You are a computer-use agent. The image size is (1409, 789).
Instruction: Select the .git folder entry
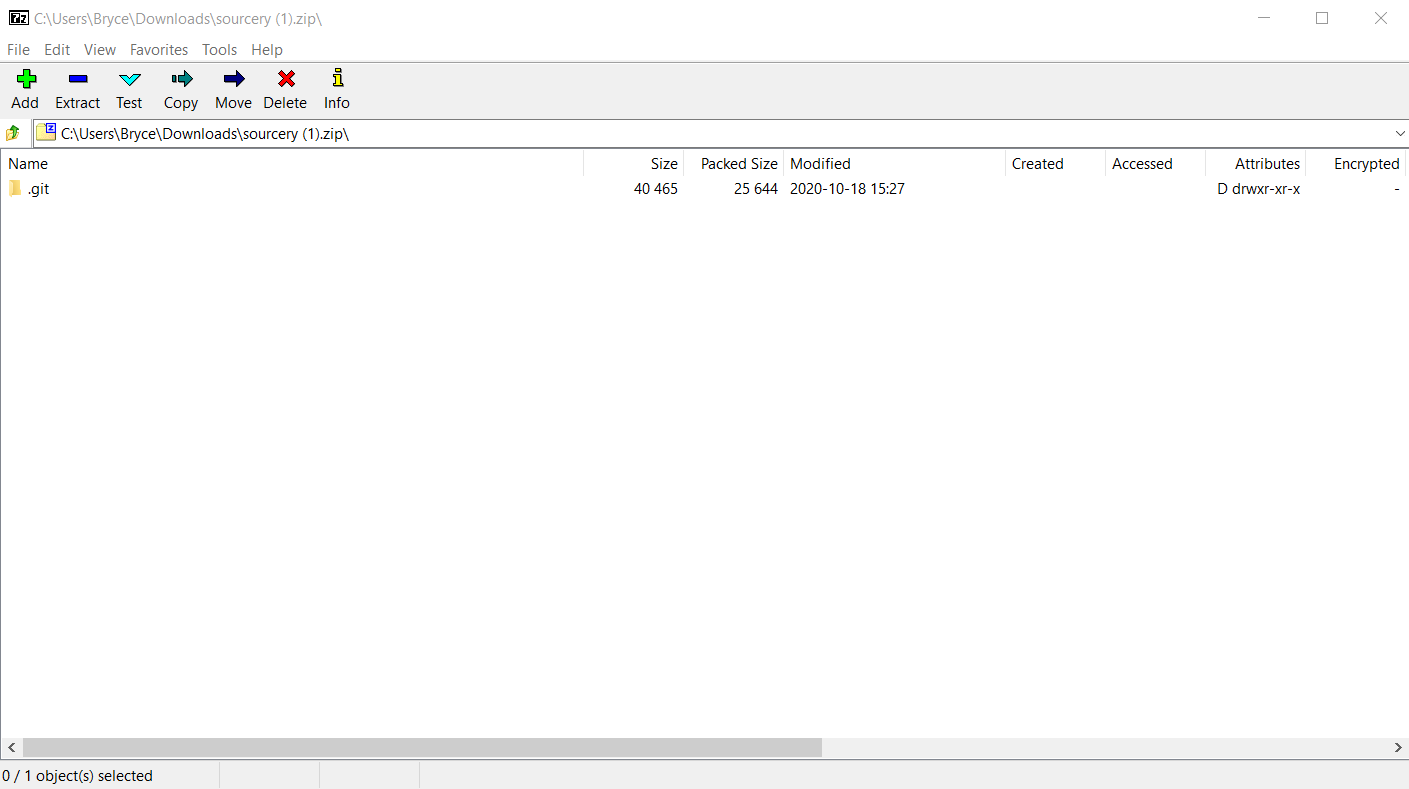pyautogui.click(x=38, y=189)
